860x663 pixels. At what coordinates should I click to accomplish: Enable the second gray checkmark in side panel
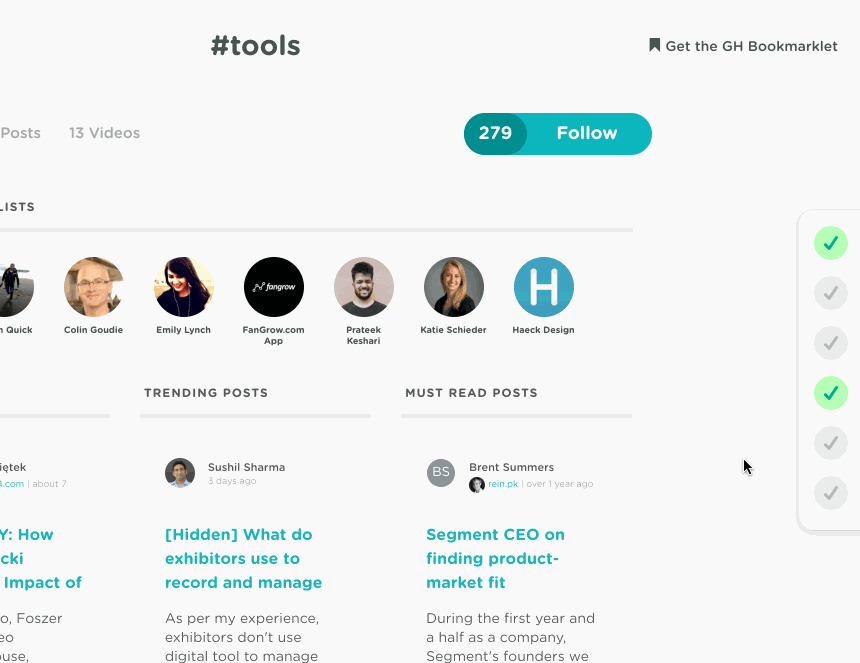pos(830,293)
